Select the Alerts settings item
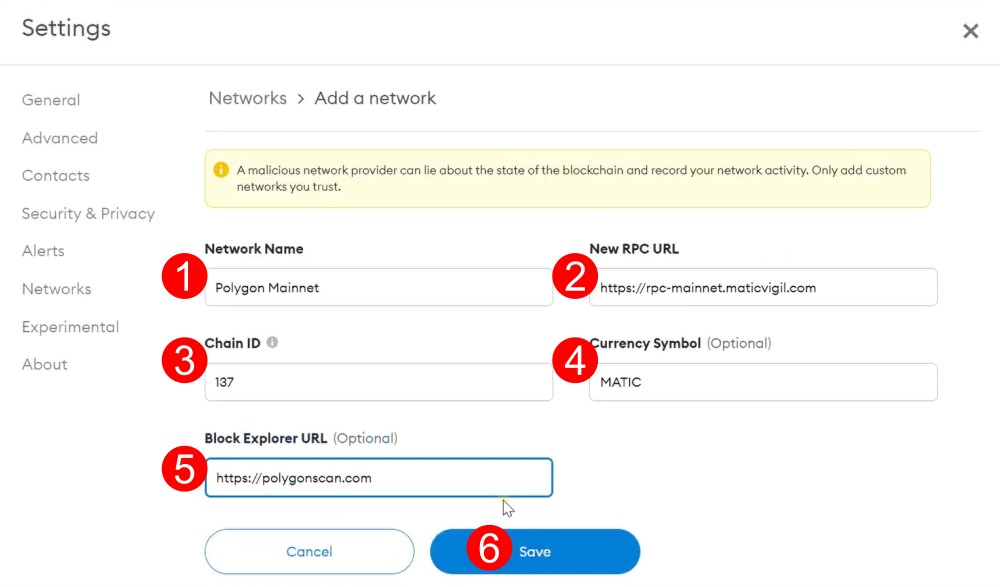Viewport: 1000px width, 587px height. (43, 251)
